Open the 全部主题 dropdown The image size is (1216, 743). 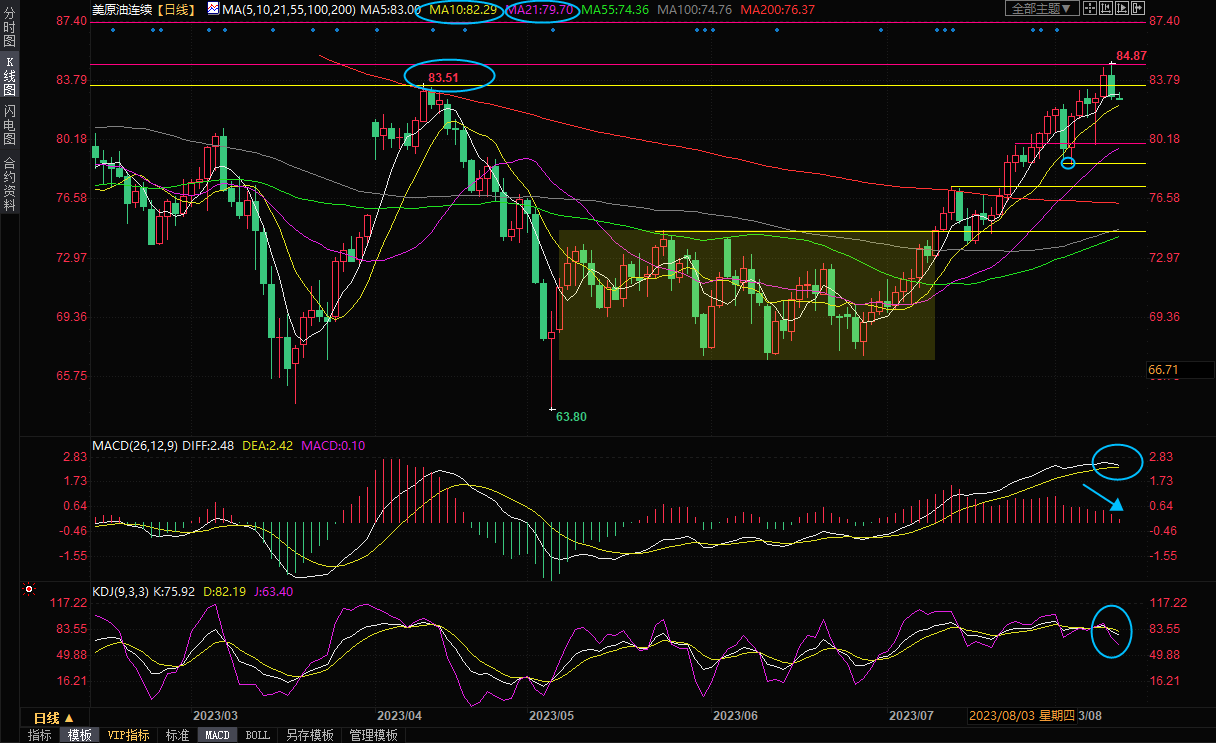(x=1041, y=9)
